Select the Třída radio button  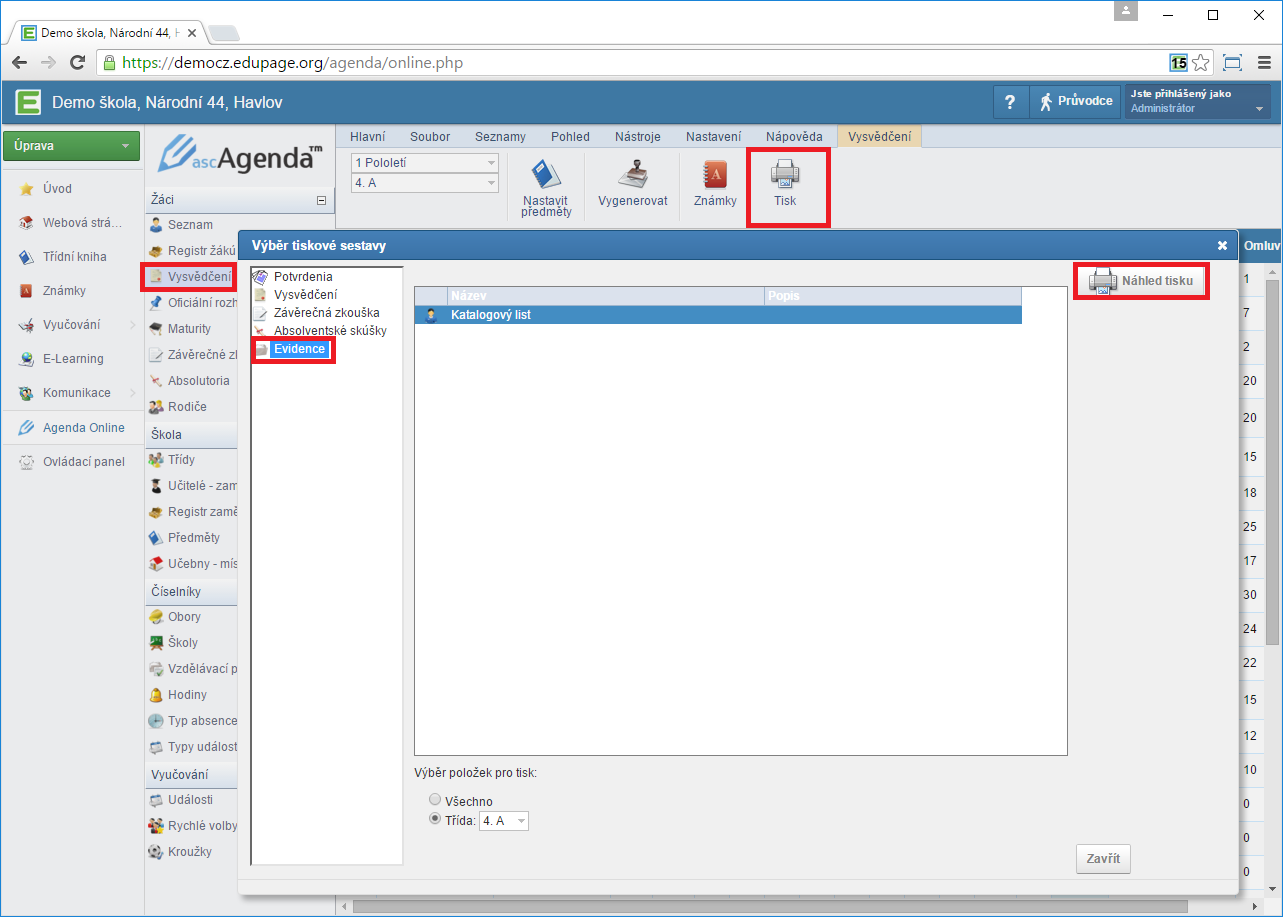coord(434,818)
